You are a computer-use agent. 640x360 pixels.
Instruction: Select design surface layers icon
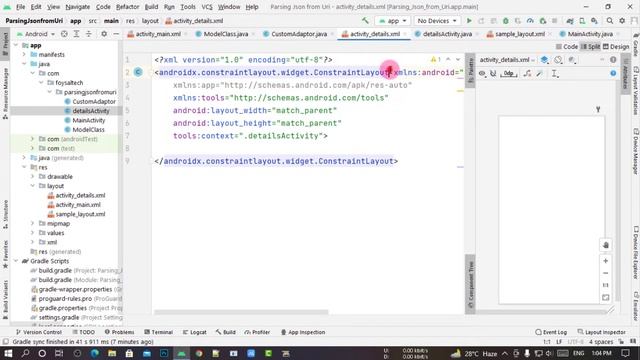pos(544,60)
